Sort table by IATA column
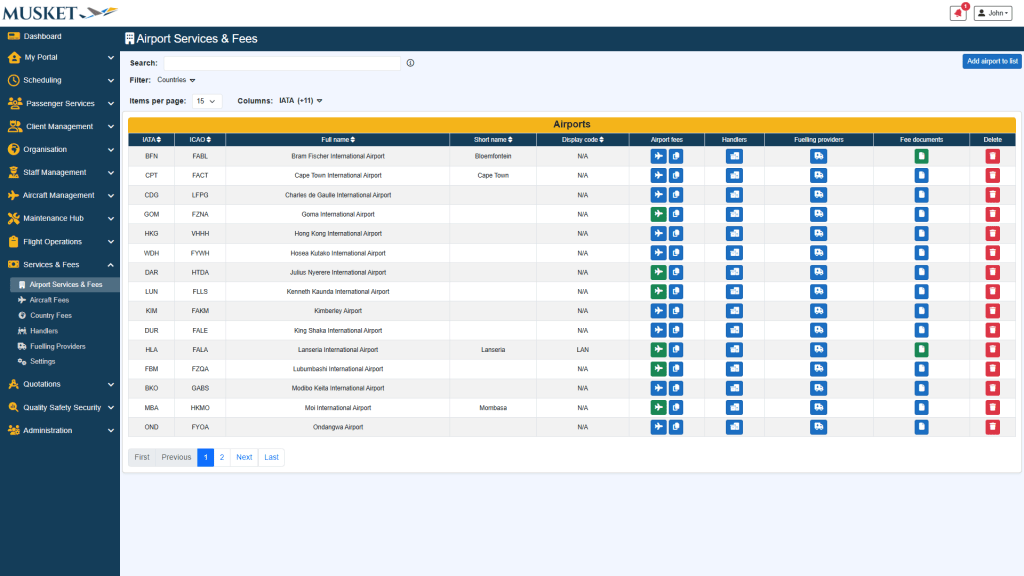The image size is (1024, 576). pyautogui.click(x=151, y=139)
